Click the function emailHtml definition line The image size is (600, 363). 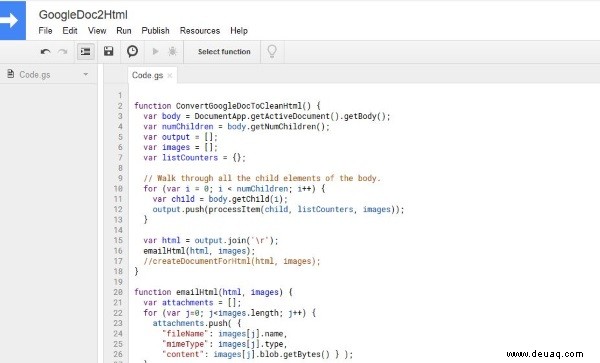coord(213,292)
